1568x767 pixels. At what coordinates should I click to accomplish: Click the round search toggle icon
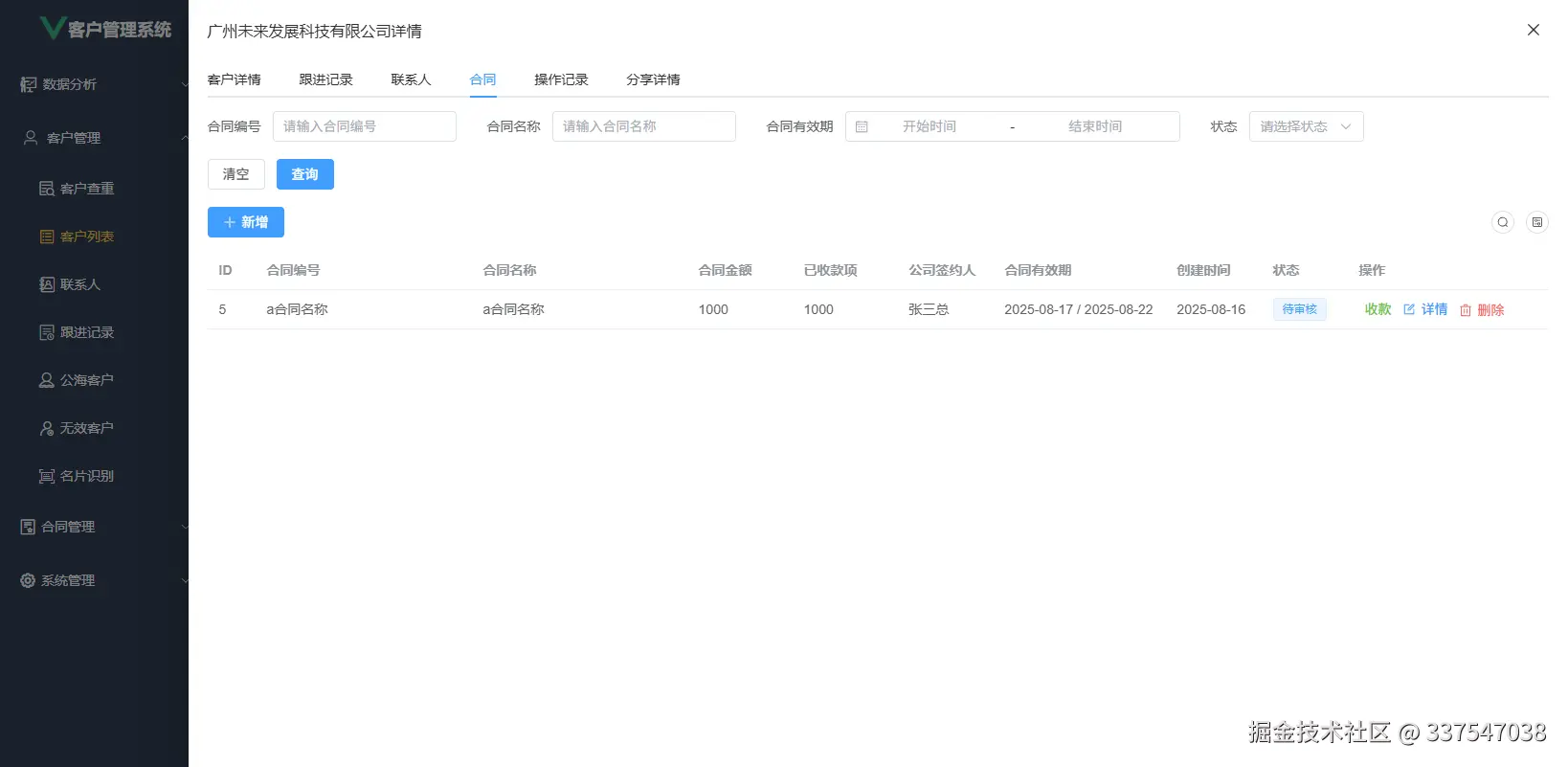point(1503,222)
